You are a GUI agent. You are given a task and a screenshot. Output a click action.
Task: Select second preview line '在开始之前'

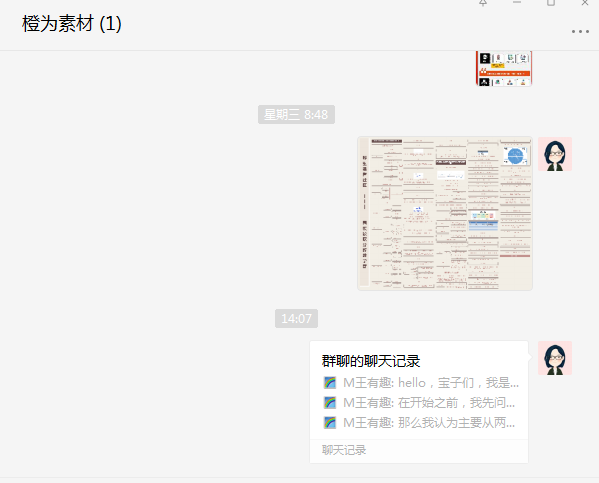click(x=429, y=402)
